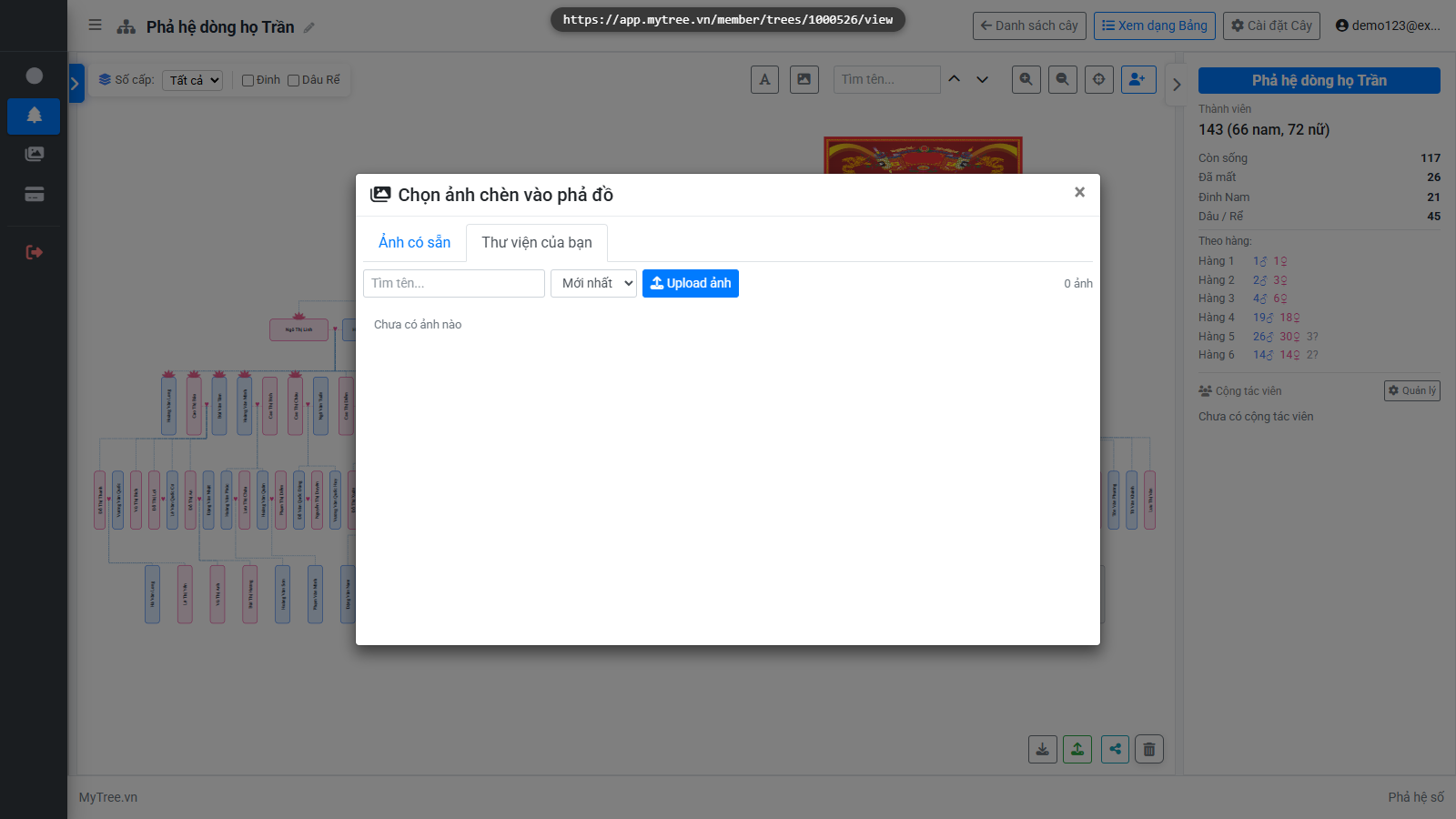Click the MyTree.vn footer link
This screenshot has height=819, width=1456.
coord(108,797)
